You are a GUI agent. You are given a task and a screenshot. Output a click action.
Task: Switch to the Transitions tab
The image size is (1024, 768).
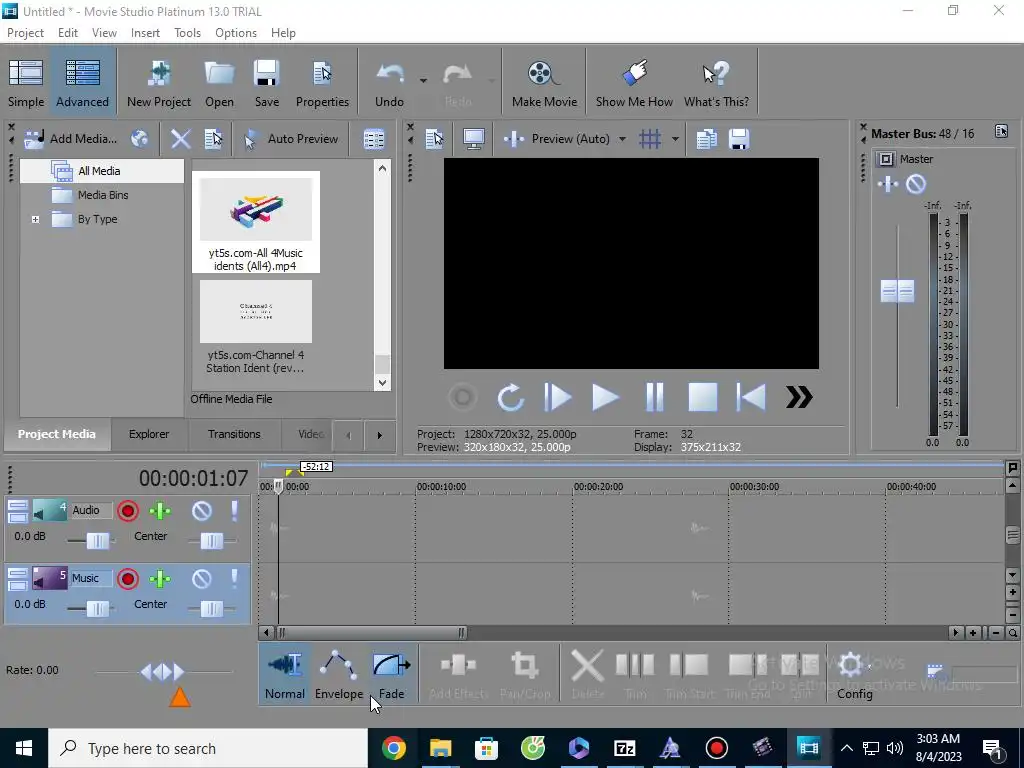(234, 434)
